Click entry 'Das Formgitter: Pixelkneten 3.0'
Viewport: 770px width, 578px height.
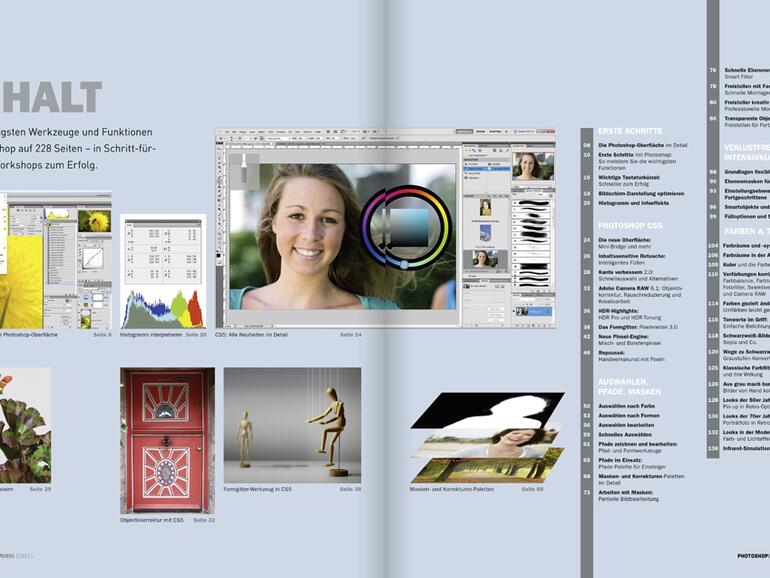[x=637, y=327]
